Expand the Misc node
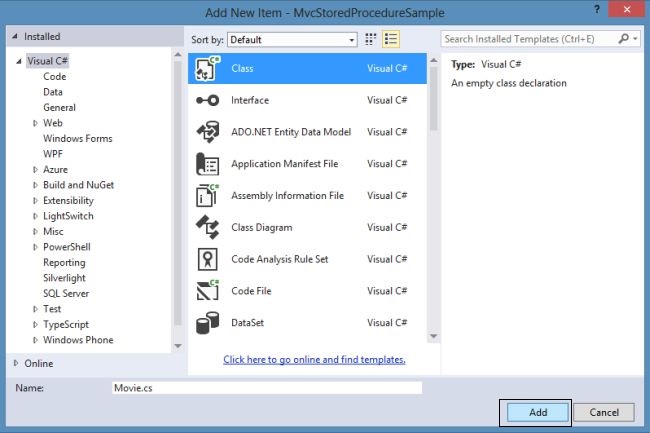The image size is (650, 433). (35, 232)
